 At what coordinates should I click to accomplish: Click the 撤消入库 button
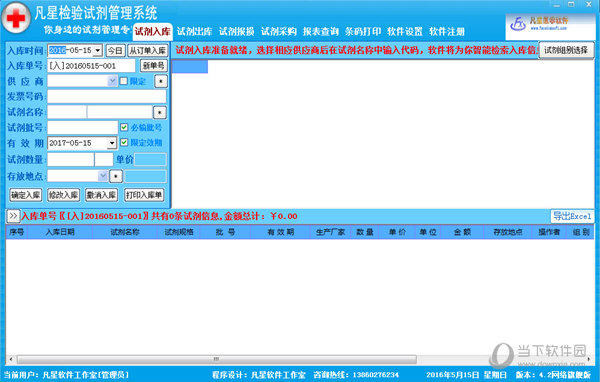[101, 195]
